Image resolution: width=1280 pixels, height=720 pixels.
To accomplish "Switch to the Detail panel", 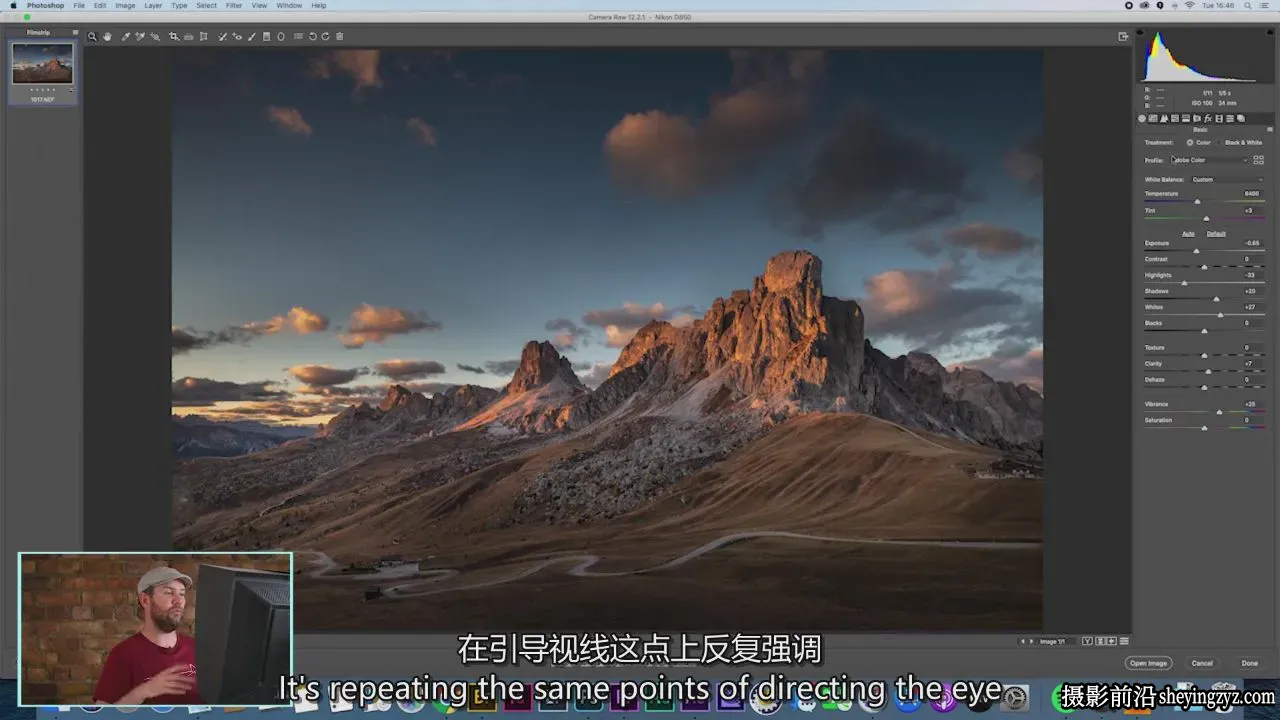I will point(1164,118).
